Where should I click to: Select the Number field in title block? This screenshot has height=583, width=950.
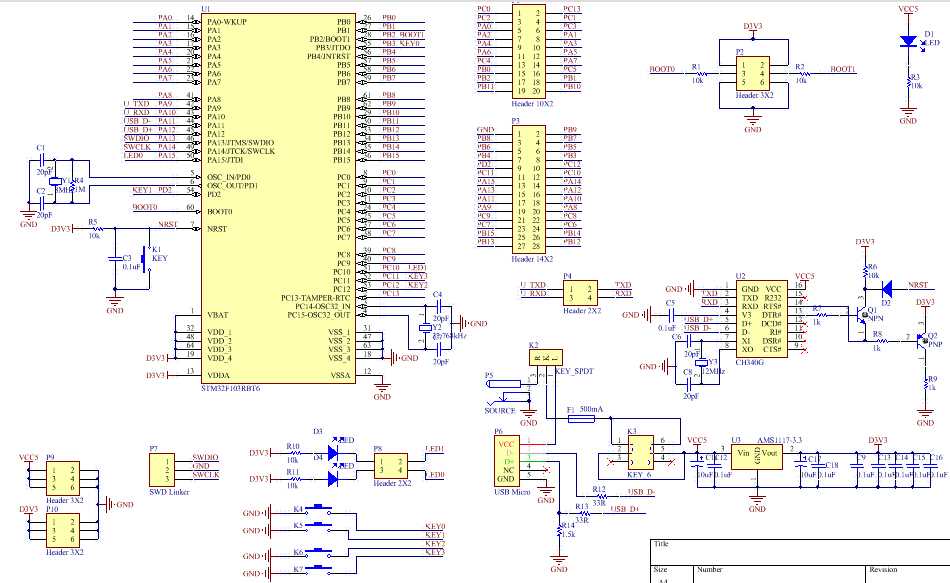tap(779, 575)
